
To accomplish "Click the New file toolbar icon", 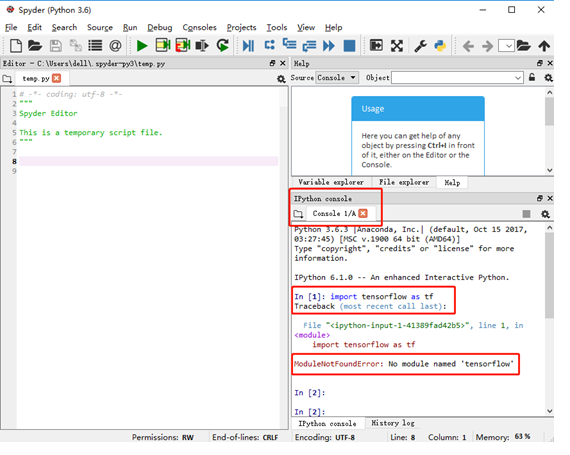I will pyautogui.click(x=16, y=46).
